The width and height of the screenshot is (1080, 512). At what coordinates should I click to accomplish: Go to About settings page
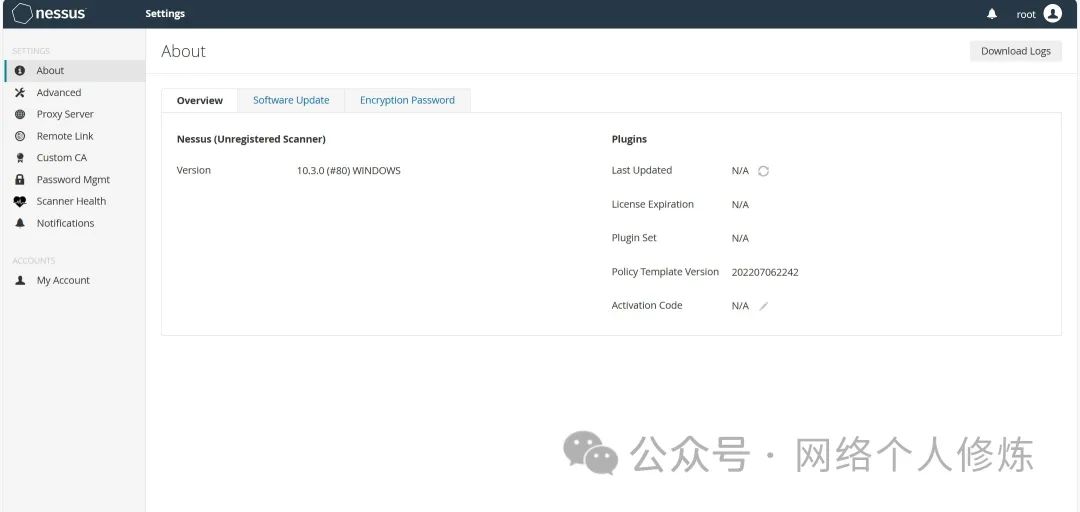click(x=74, y=70)
